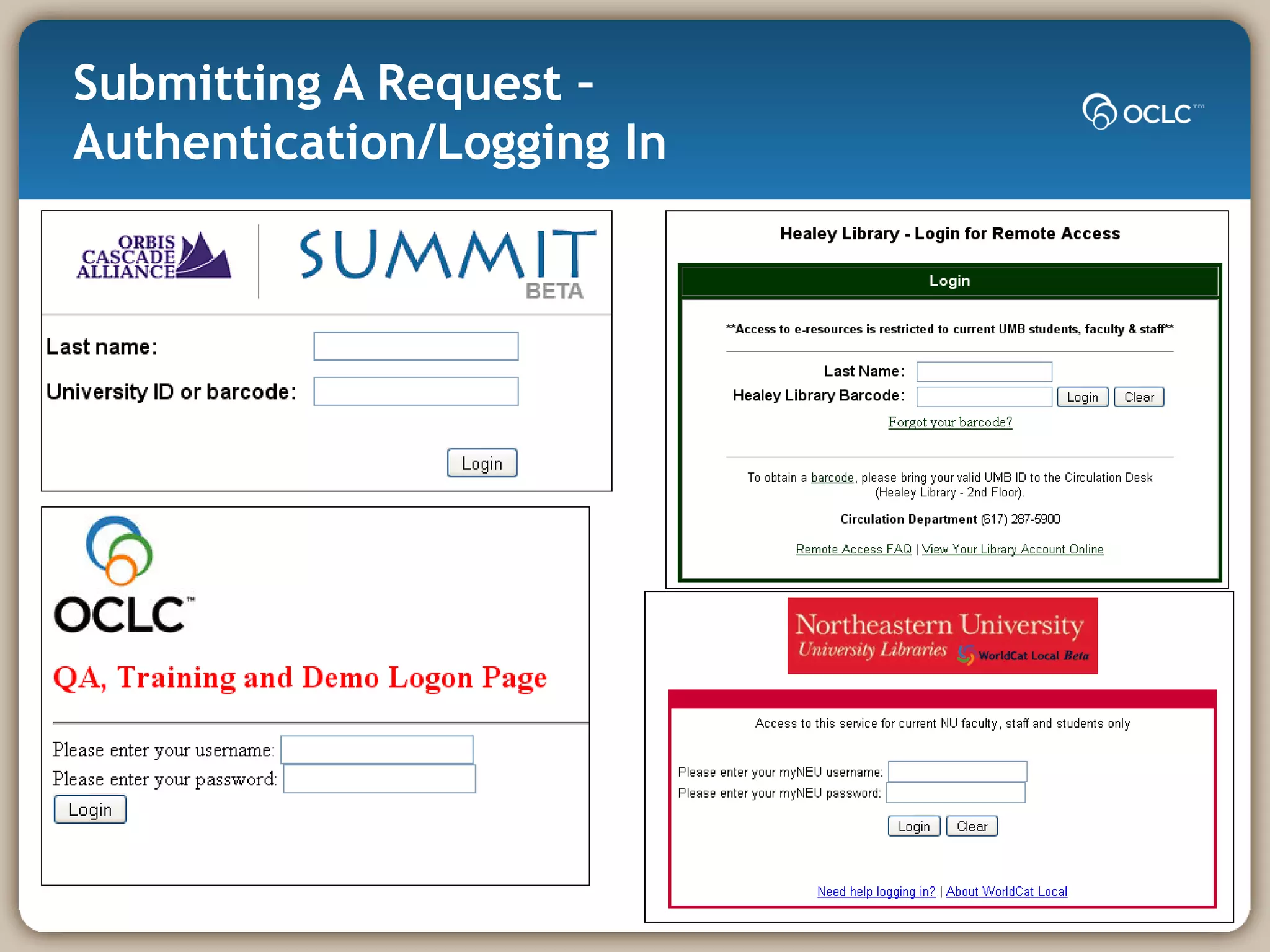Screen dimensions: 1270x952
Task: Click the e-resources restricted access notice
Action: [950, 329]
